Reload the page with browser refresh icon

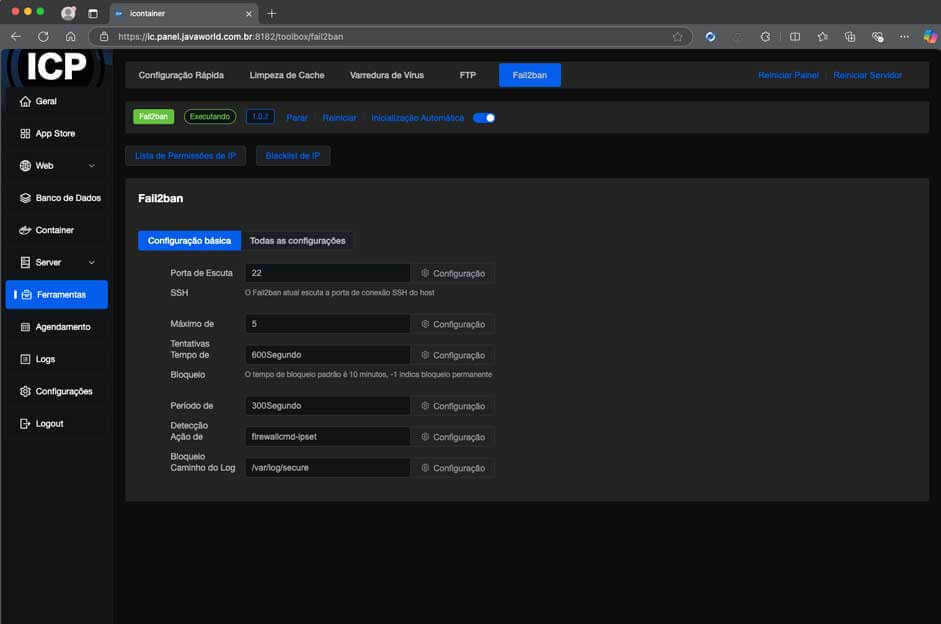[x=43, y=36]
